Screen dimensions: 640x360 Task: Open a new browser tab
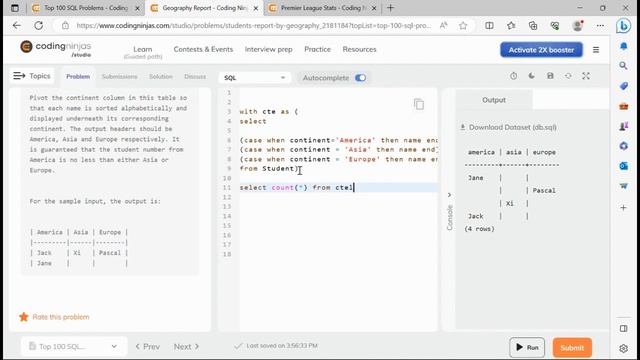(390, 8)
